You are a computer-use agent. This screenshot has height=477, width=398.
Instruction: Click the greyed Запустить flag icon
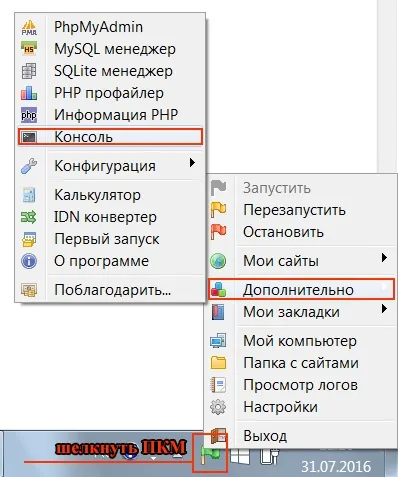(218, 188)
